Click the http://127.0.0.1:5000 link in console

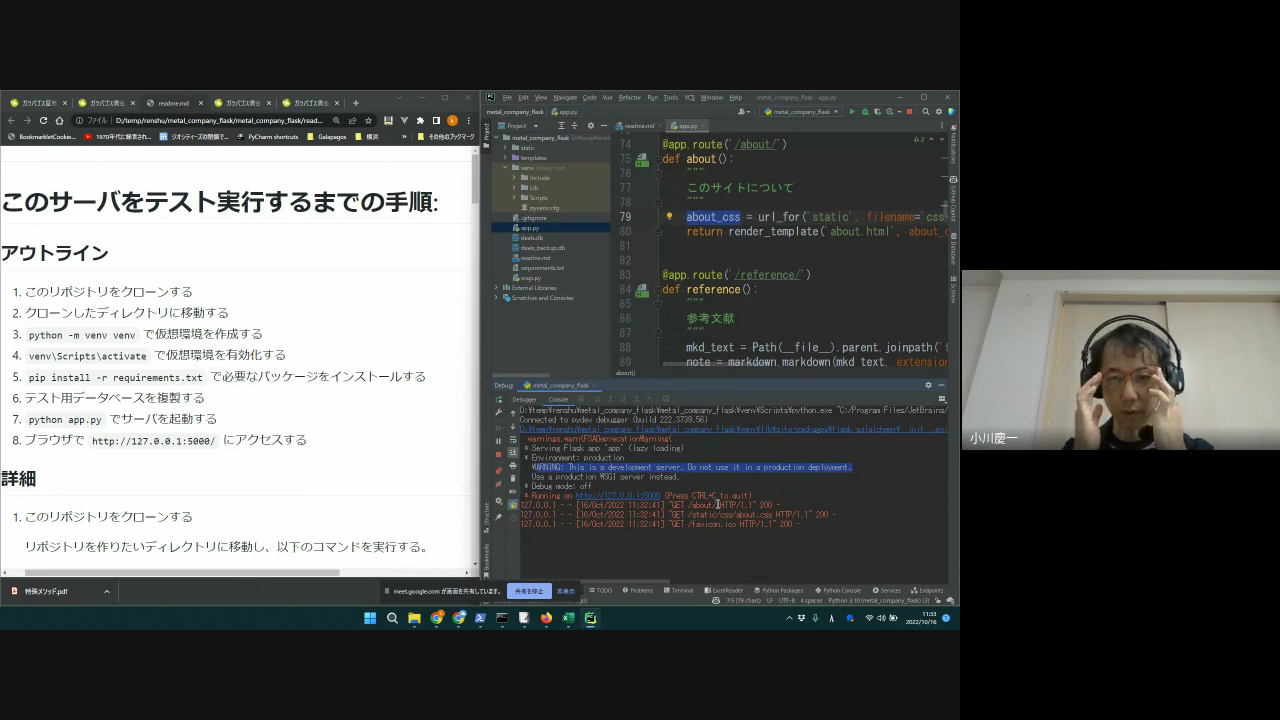(x=617, y=496)
